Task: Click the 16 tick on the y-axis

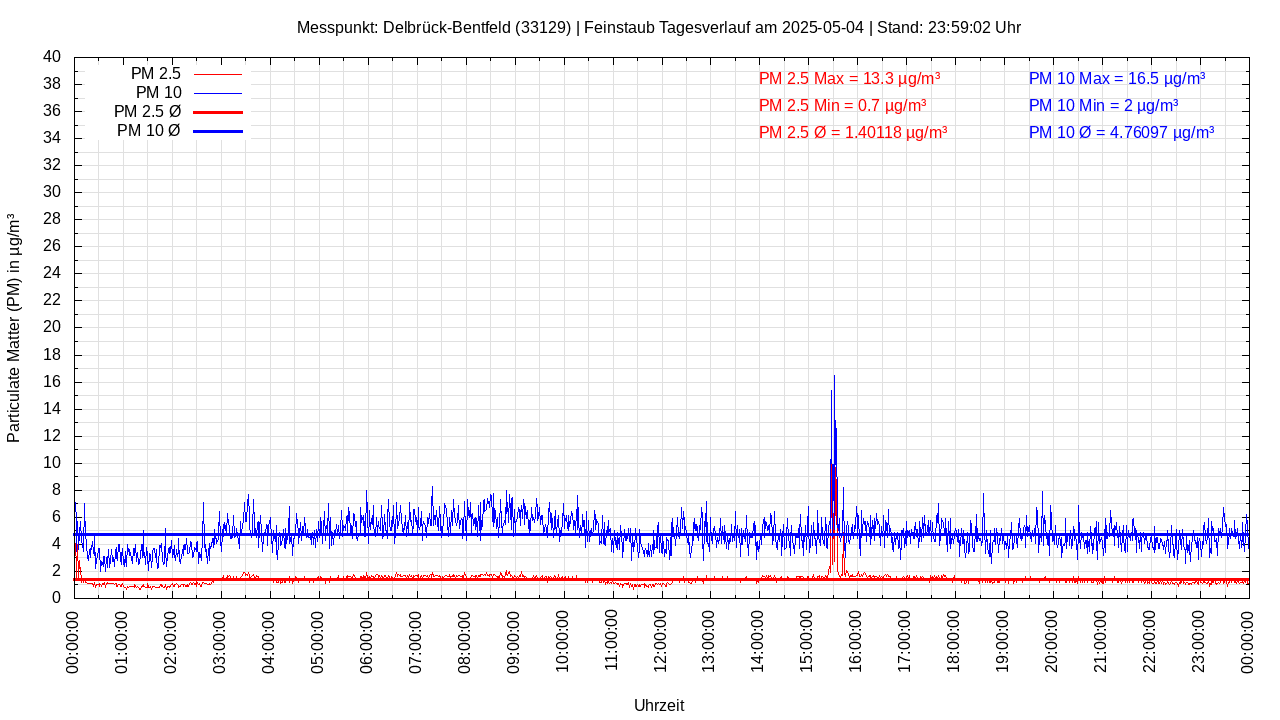Action: (x=52, y=382)
